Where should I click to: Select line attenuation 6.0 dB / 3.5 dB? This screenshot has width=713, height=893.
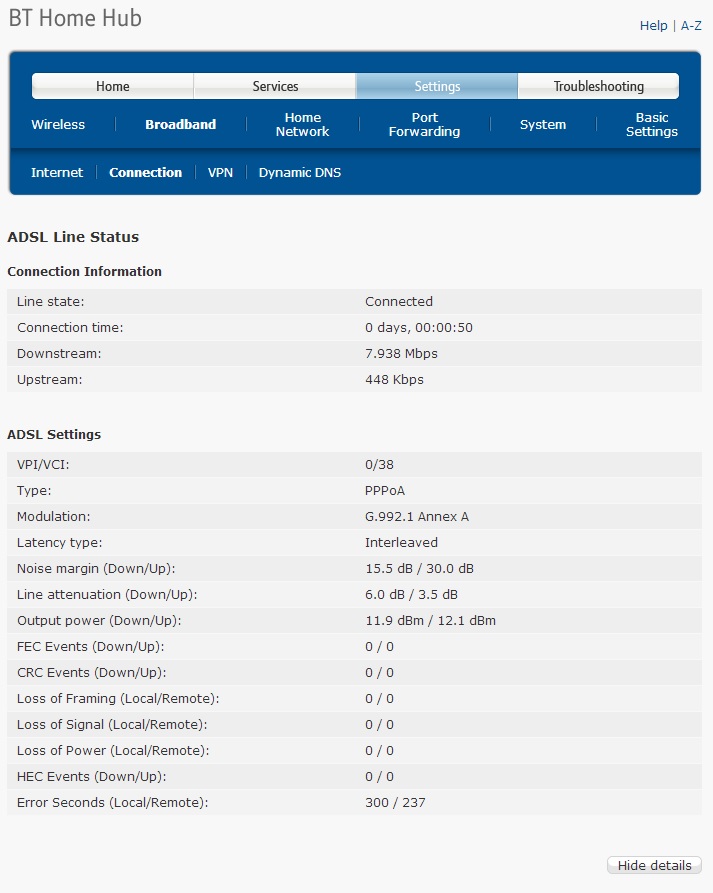(411, 595)
